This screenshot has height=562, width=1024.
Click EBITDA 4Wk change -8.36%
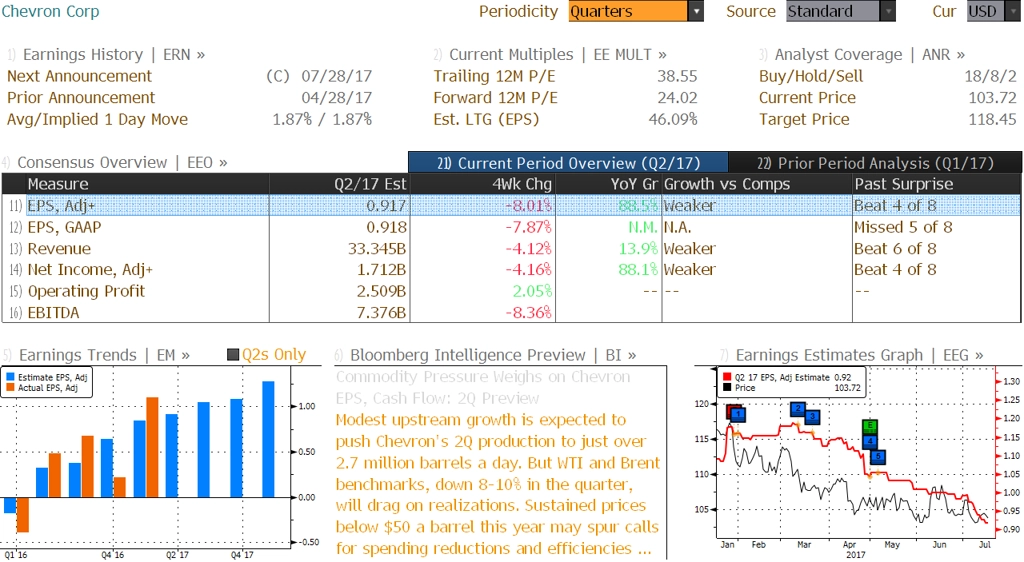pos(528,313)
